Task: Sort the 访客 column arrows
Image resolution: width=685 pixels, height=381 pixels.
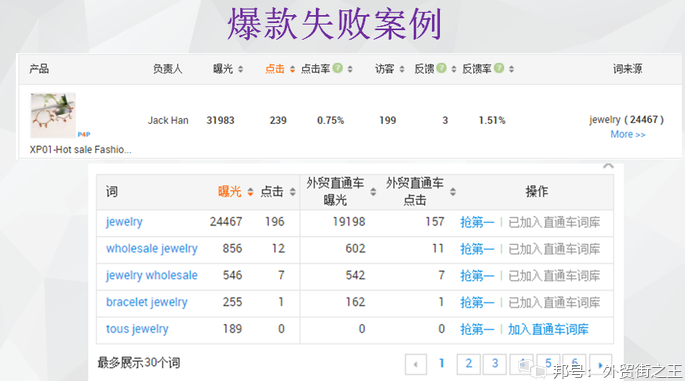Action: [402, 69]
